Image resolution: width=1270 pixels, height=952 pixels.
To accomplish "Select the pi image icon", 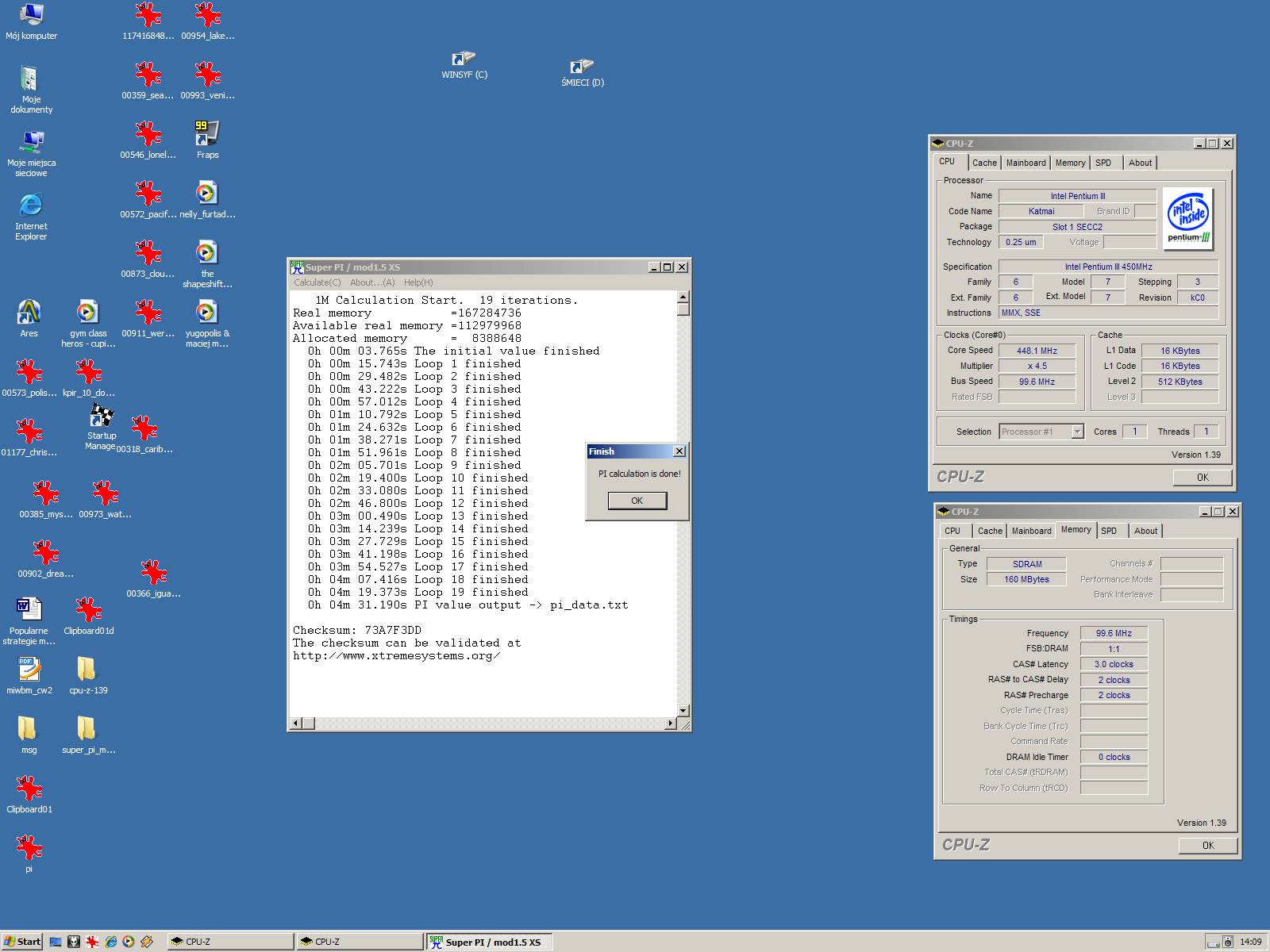I will click(x=29, y=853).
